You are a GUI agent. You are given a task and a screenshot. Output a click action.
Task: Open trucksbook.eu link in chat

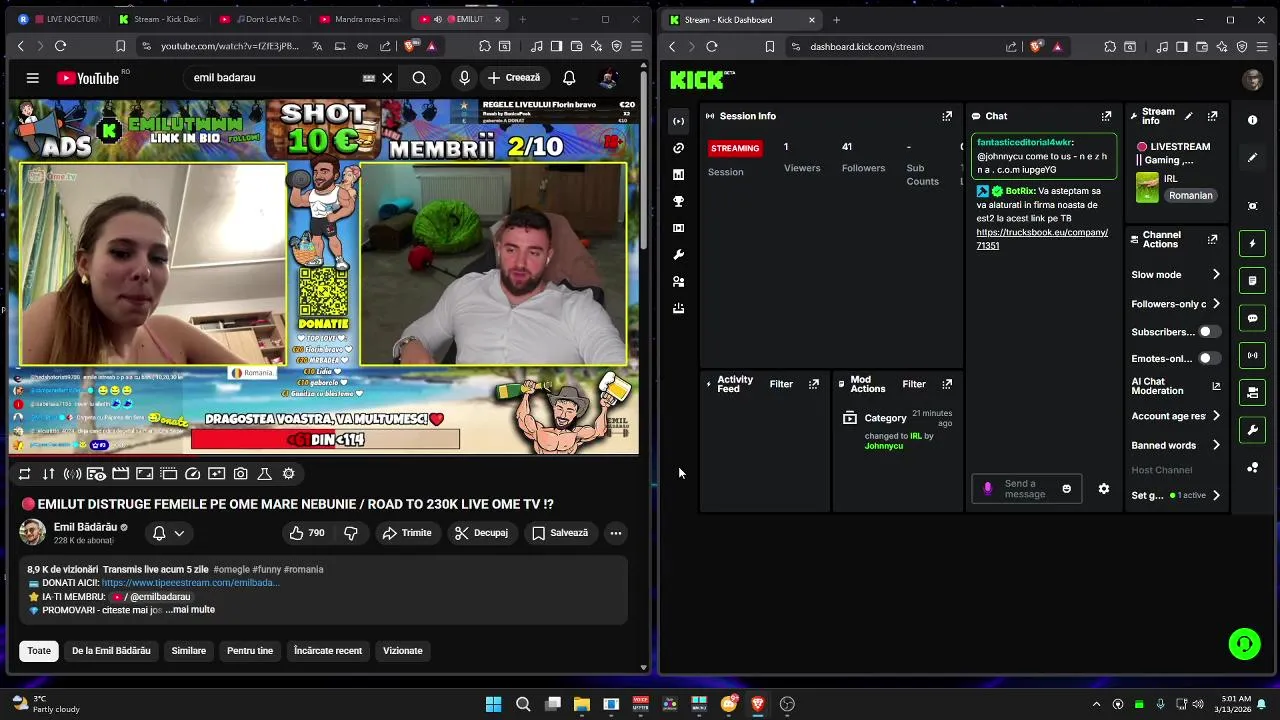(1042, 238)
